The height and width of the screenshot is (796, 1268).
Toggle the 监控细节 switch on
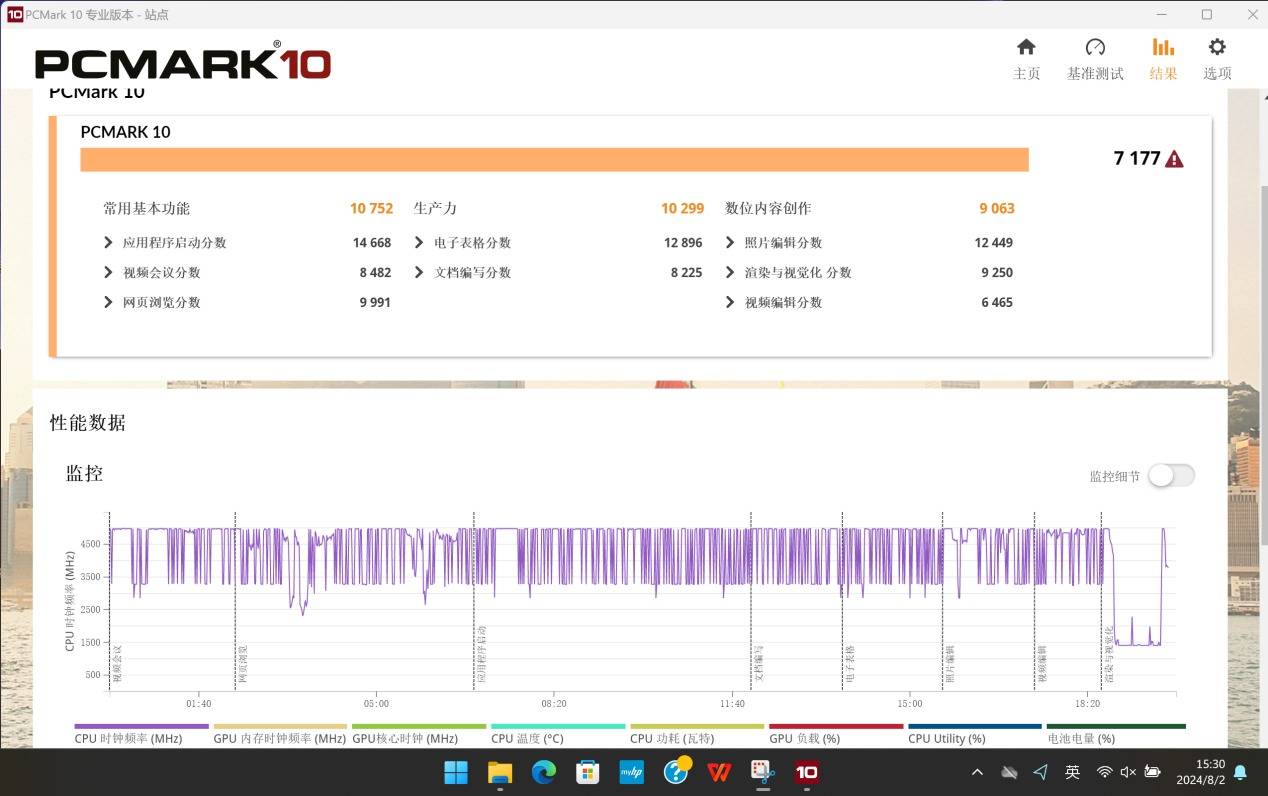(1171, 476)
